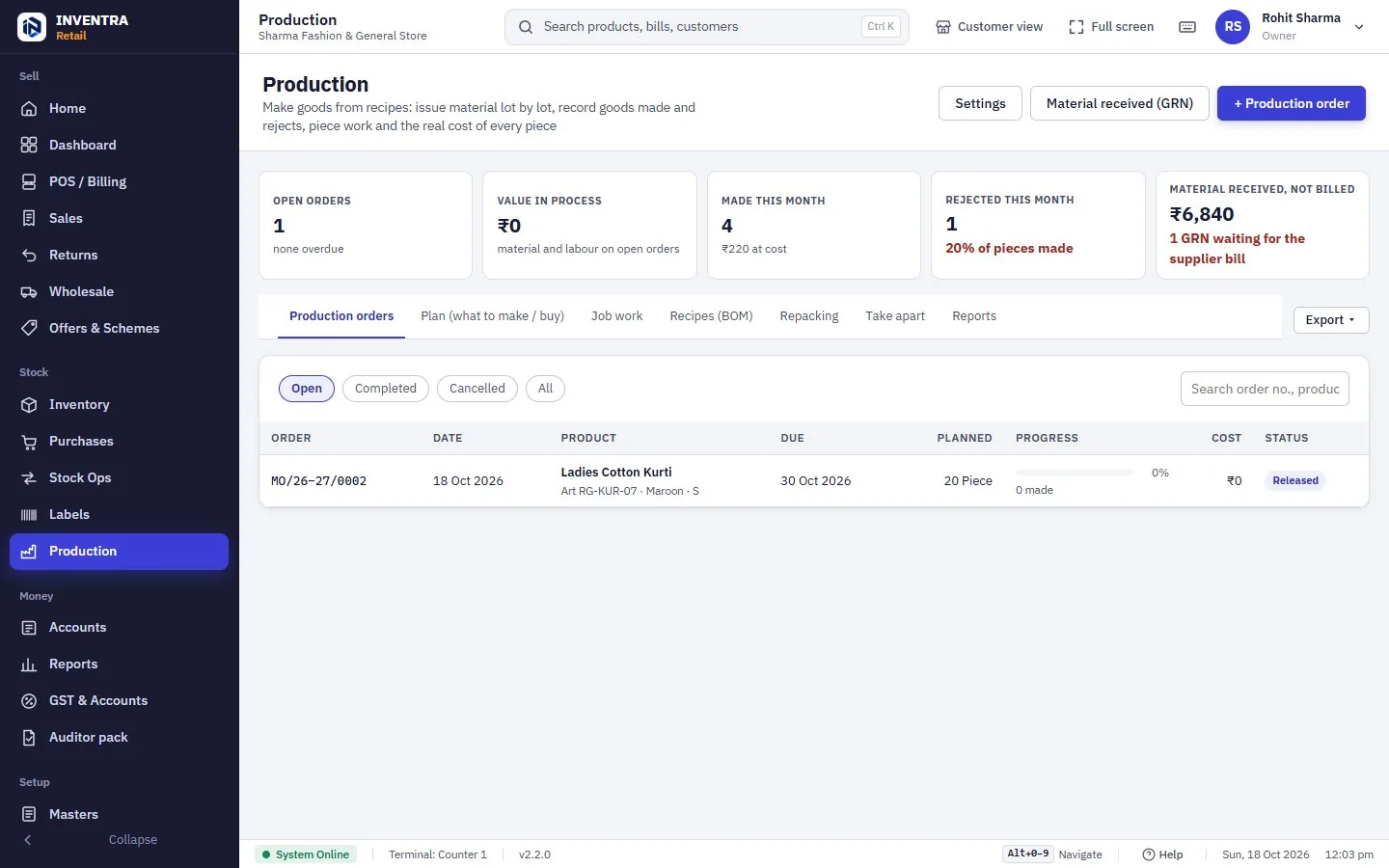The image size is (1389, 868).
Task: Open Material received (GRN)
Action: pyautogui.click(x=1120, y=103)
